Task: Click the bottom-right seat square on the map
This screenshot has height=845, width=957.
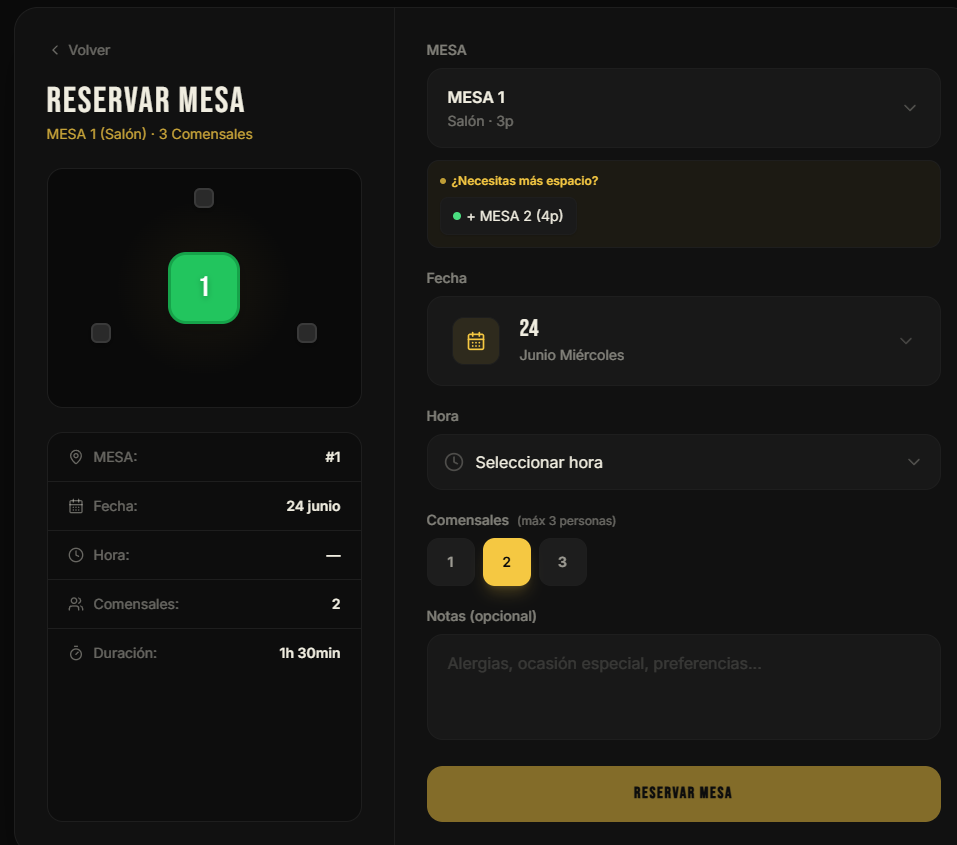Action: (306, 333)
